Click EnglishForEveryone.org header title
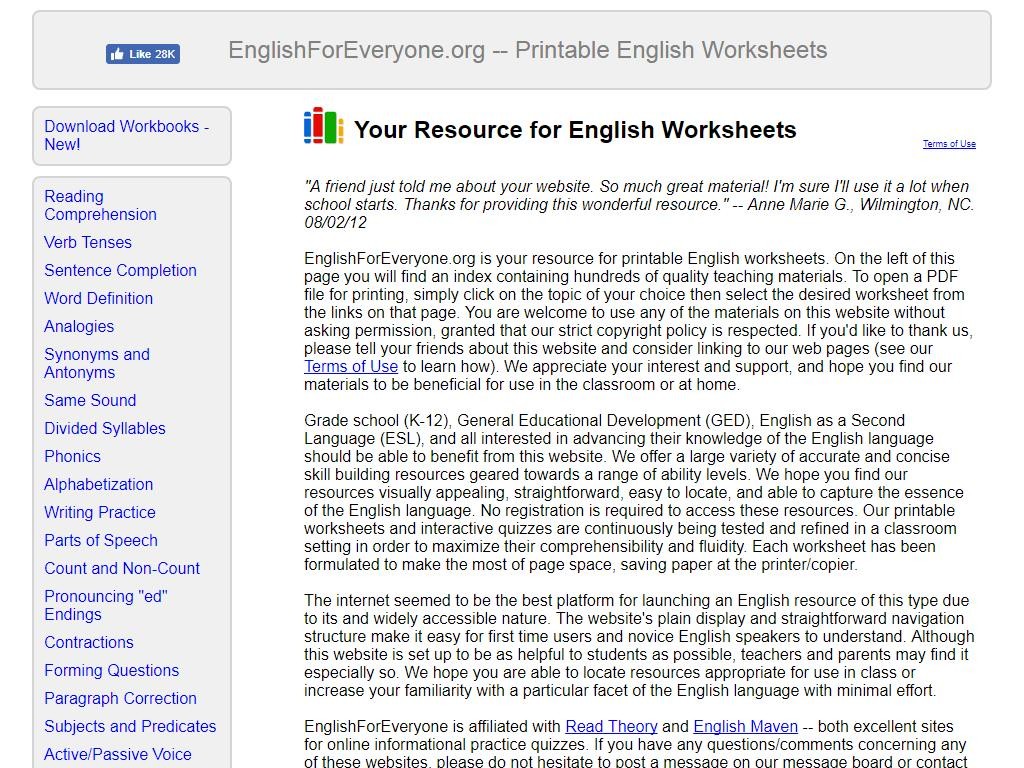The image size is (1024, 768). (528, 50)
